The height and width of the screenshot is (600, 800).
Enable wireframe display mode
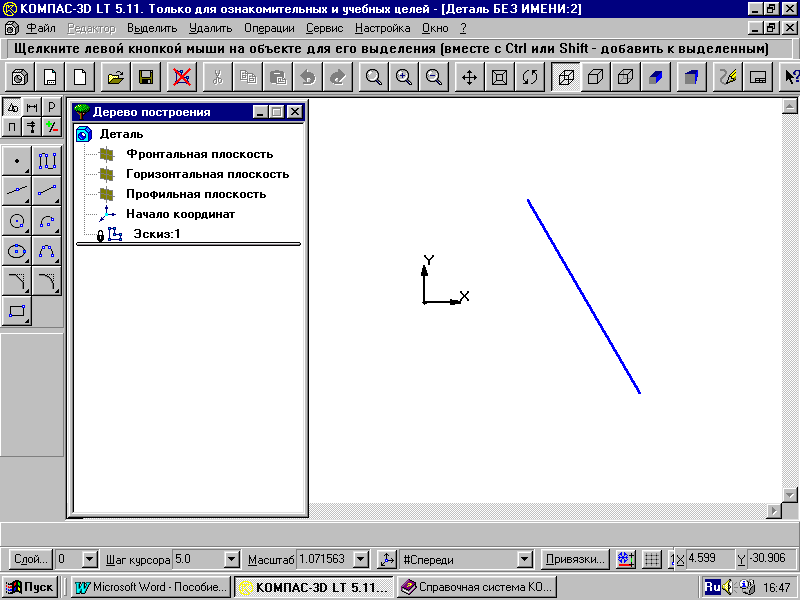coord(566,77)
